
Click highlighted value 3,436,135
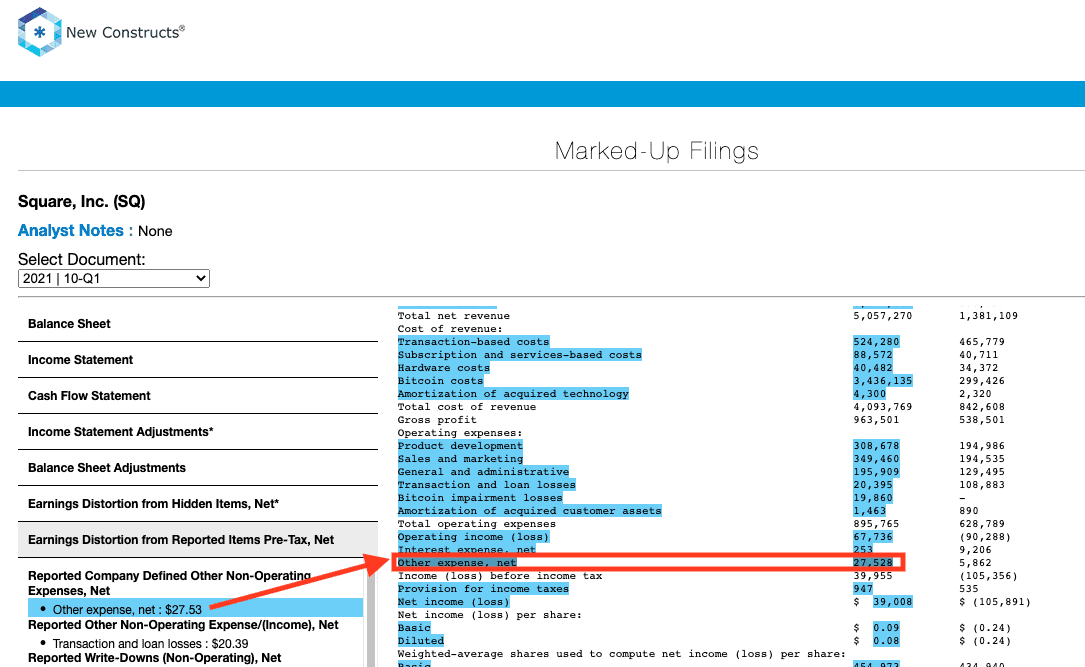pos(882,381)
